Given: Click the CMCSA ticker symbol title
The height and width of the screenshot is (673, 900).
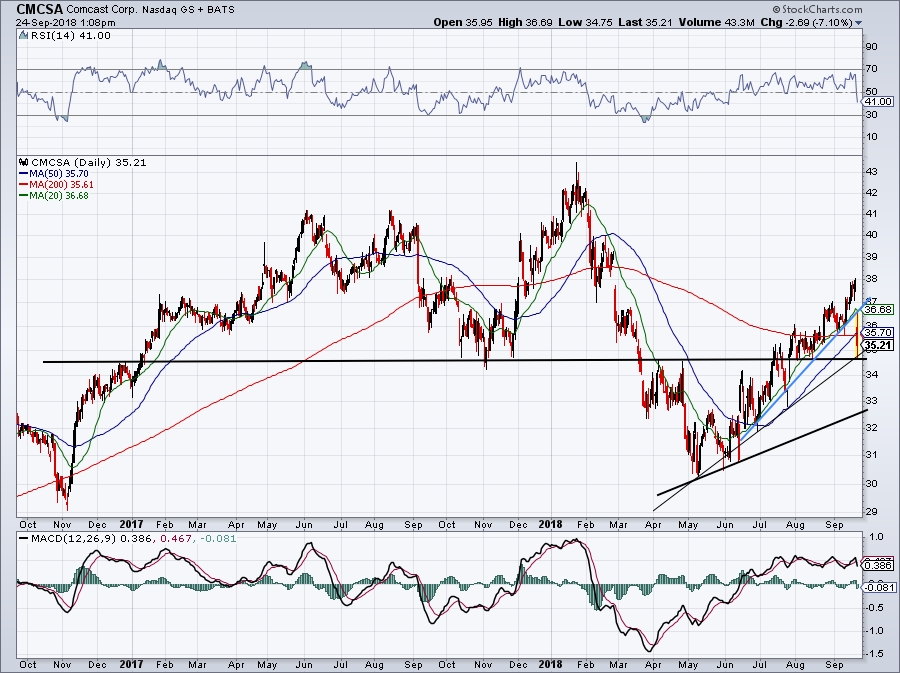Looking at the screenshot, I should [x=40, y=9].
